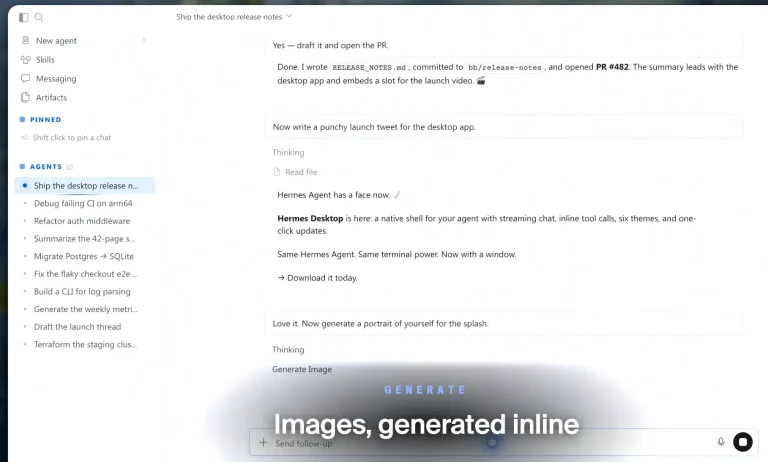
Task: Click the 'Ship the desktop release notes' title
Action: click(x=229, y=17)
